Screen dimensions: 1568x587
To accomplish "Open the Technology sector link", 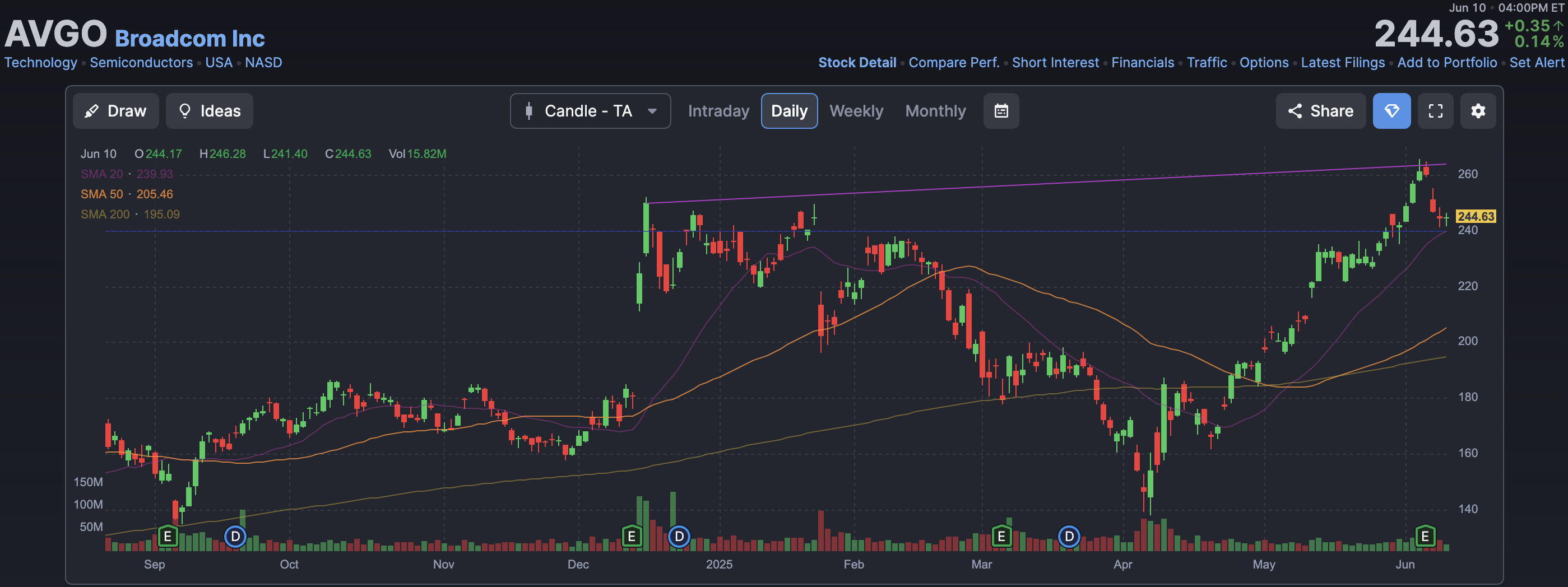I will [x=41, y=63].
